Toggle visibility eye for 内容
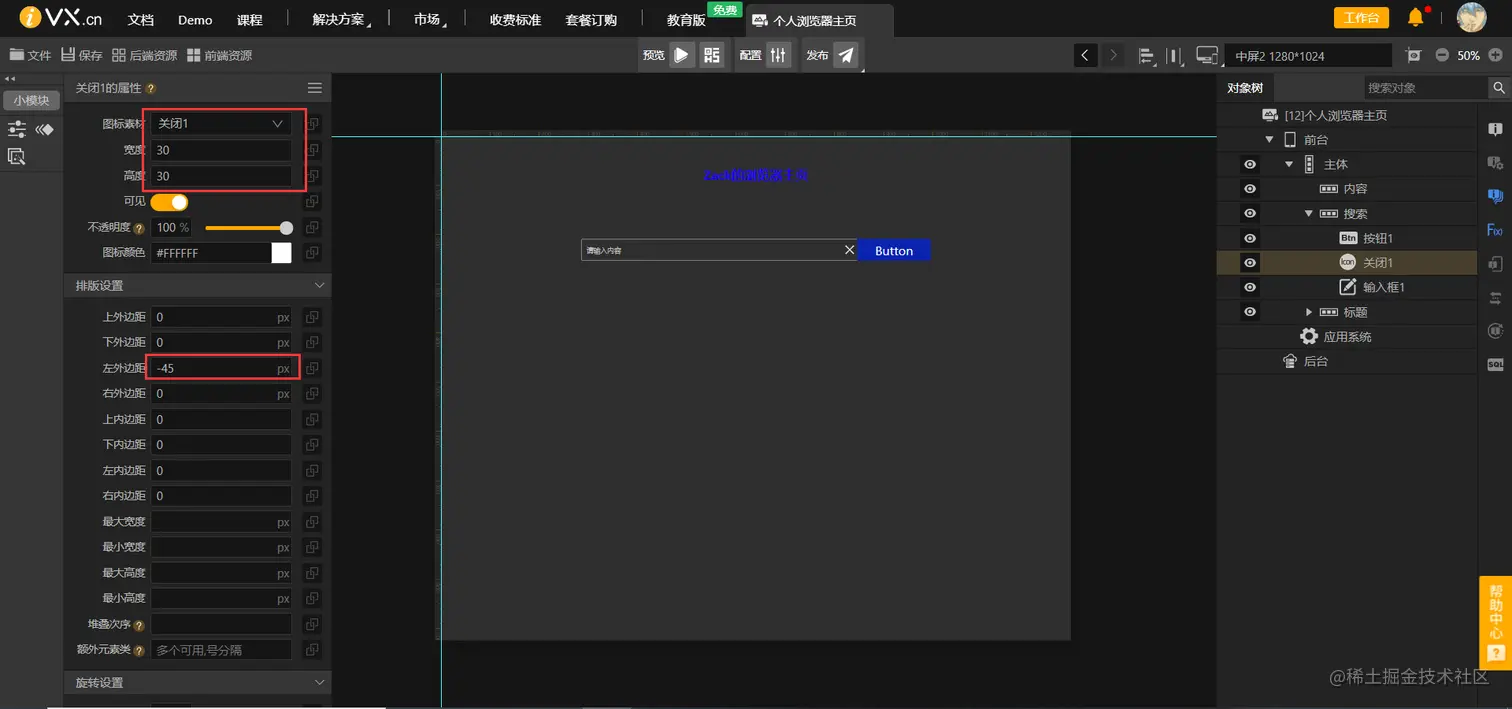Image resolution: width=1512 pixels, height=709 pixels. click(x=1249, y=189)
